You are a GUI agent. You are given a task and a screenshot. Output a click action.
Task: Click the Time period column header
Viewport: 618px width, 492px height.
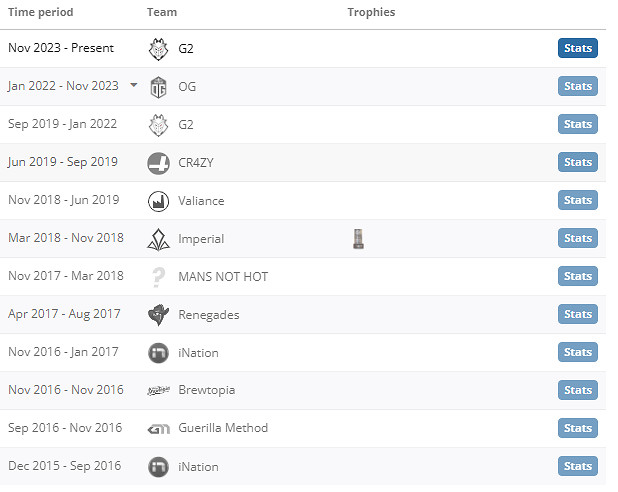(41, 13)
